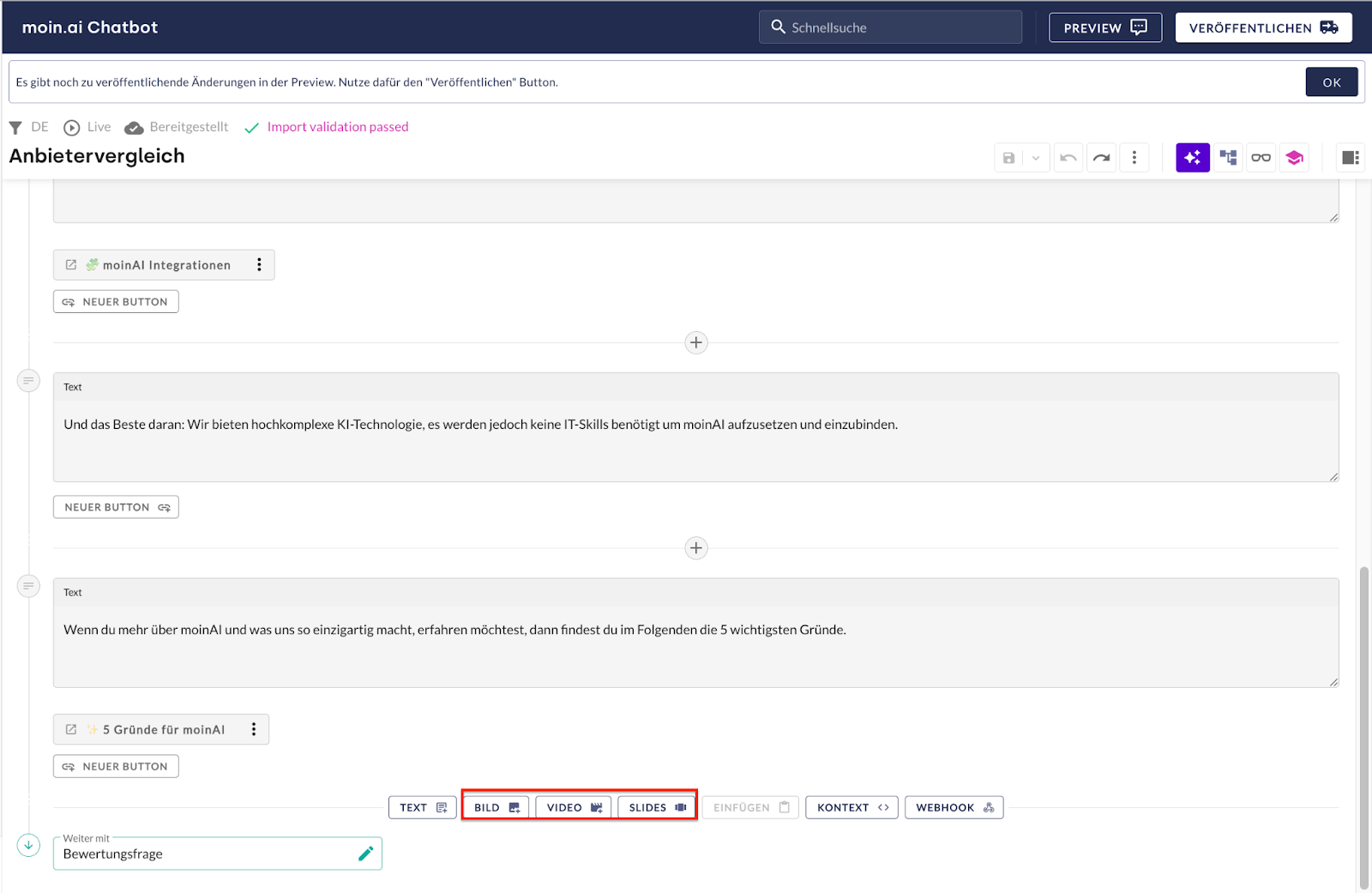The width and height of the screenshot is (1372, 893).
Task: Click the DE language filter icon
Action: tap(15, 127)
